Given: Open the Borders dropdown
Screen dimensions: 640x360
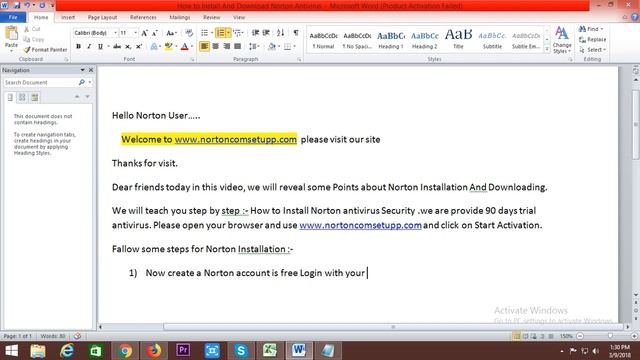Looking at the screenshot, I should click(290, 47).
